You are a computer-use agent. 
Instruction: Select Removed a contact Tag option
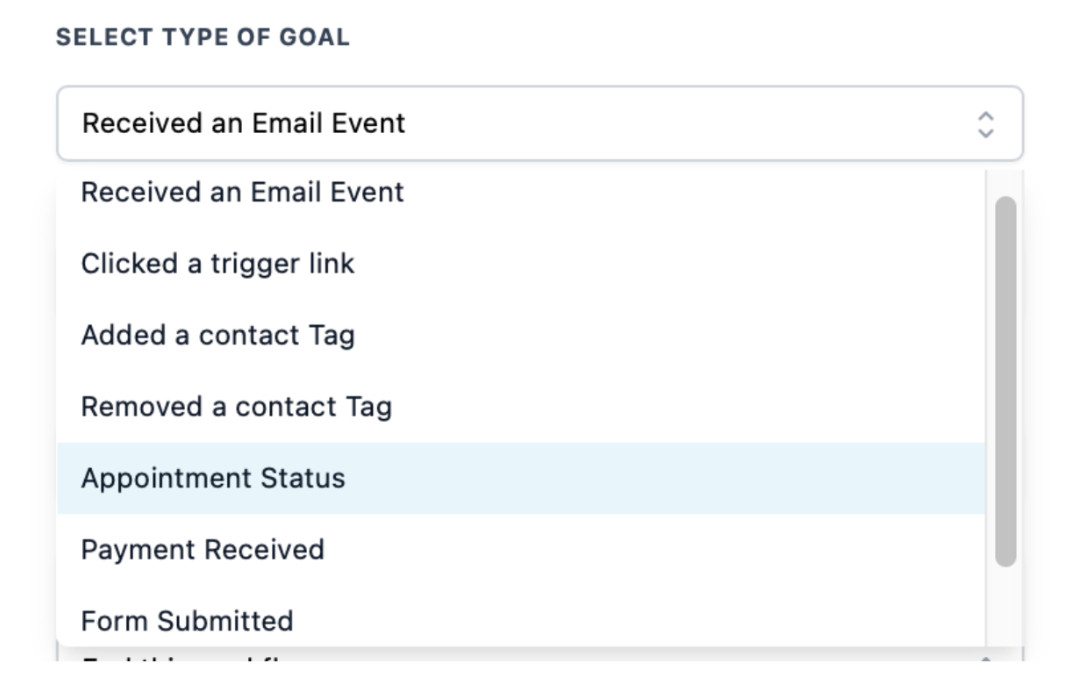click(x=236, y=407)
